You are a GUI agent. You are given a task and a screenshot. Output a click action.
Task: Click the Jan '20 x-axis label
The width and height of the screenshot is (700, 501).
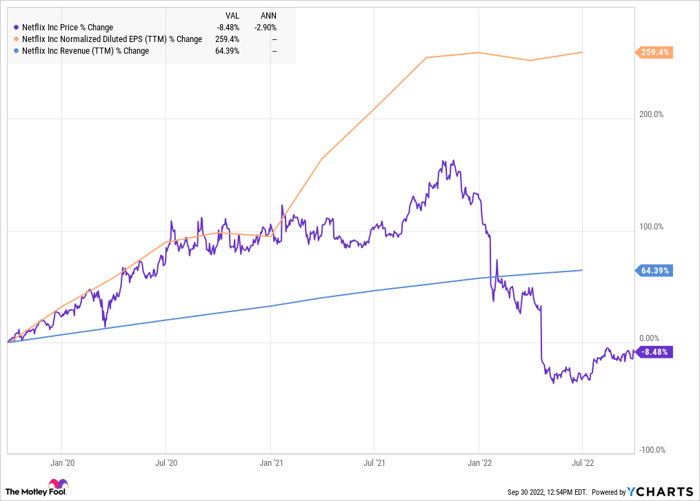point(62,464)
